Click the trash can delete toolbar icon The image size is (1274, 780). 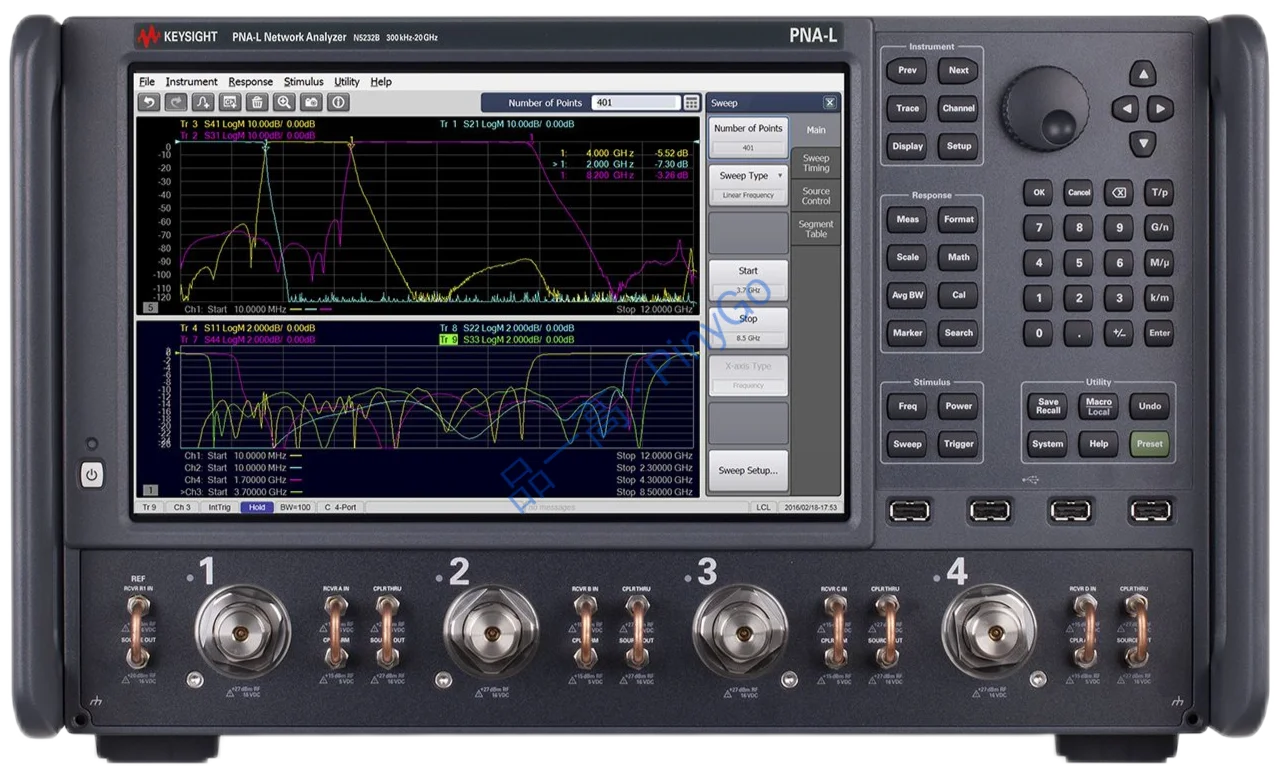click(x=257, y=102)
